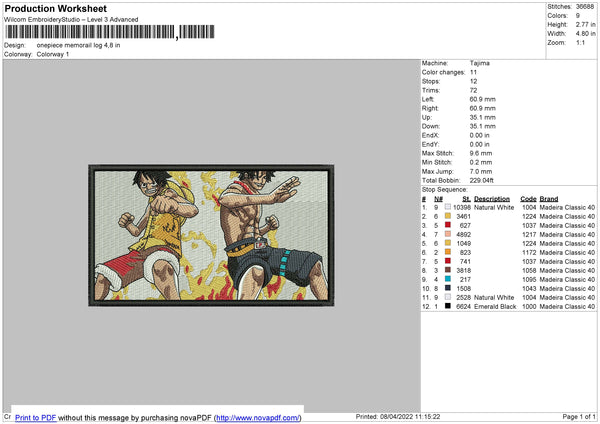The height and width of the screenshot is (424, 600).
Task: Click 'Natural White' description in stop row 1
Action: click(494, 207)
